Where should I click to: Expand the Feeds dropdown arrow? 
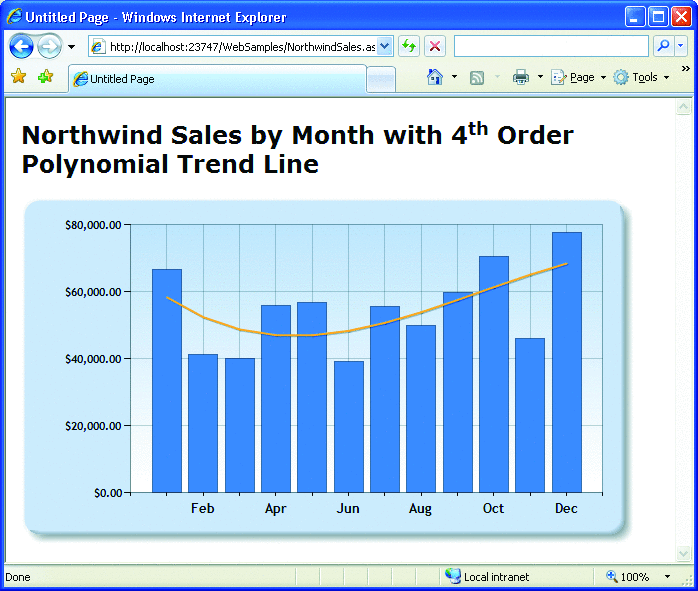tap(497, 77)
